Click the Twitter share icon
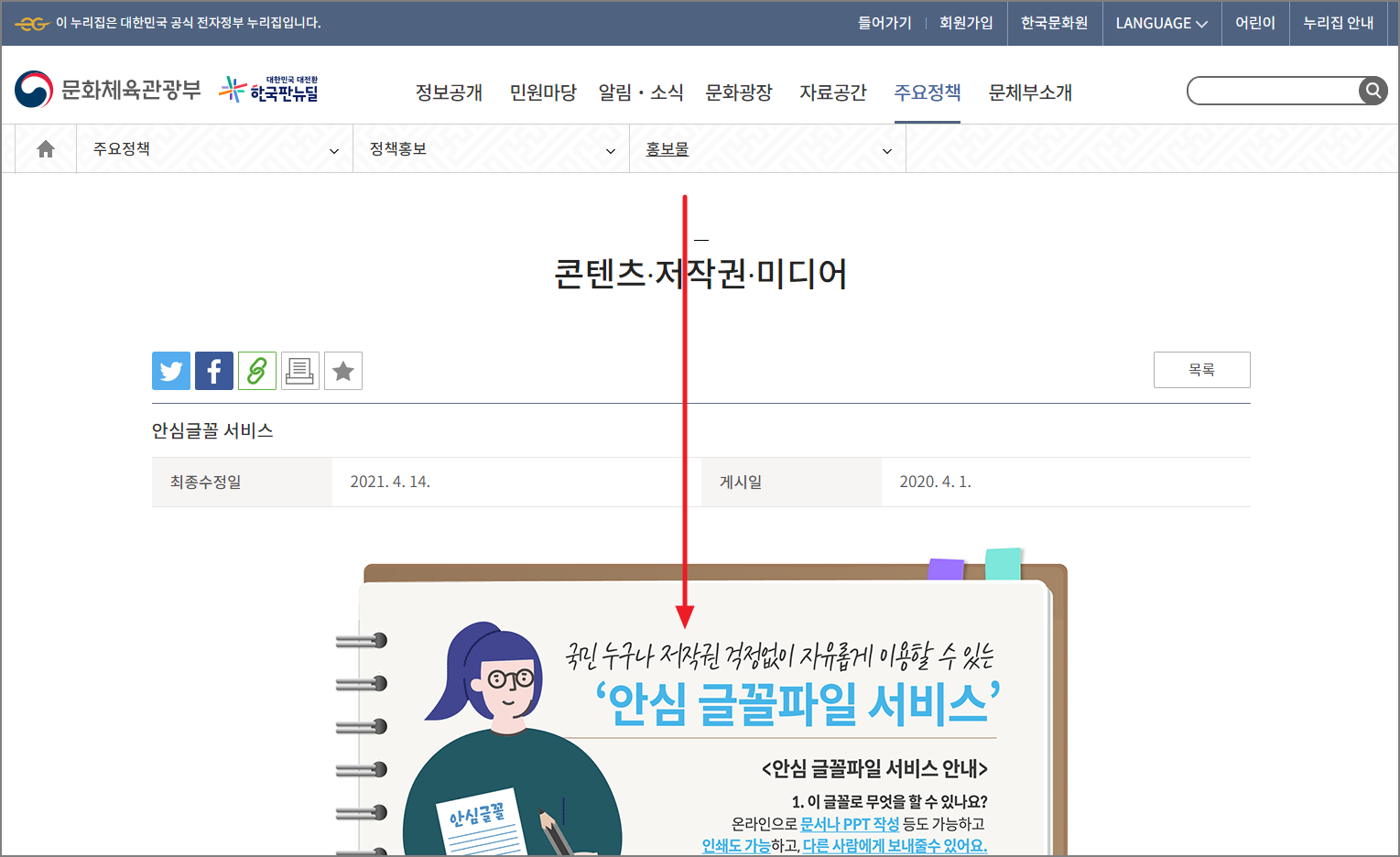Screen dimensions: 1400x857 pos(171,371)
